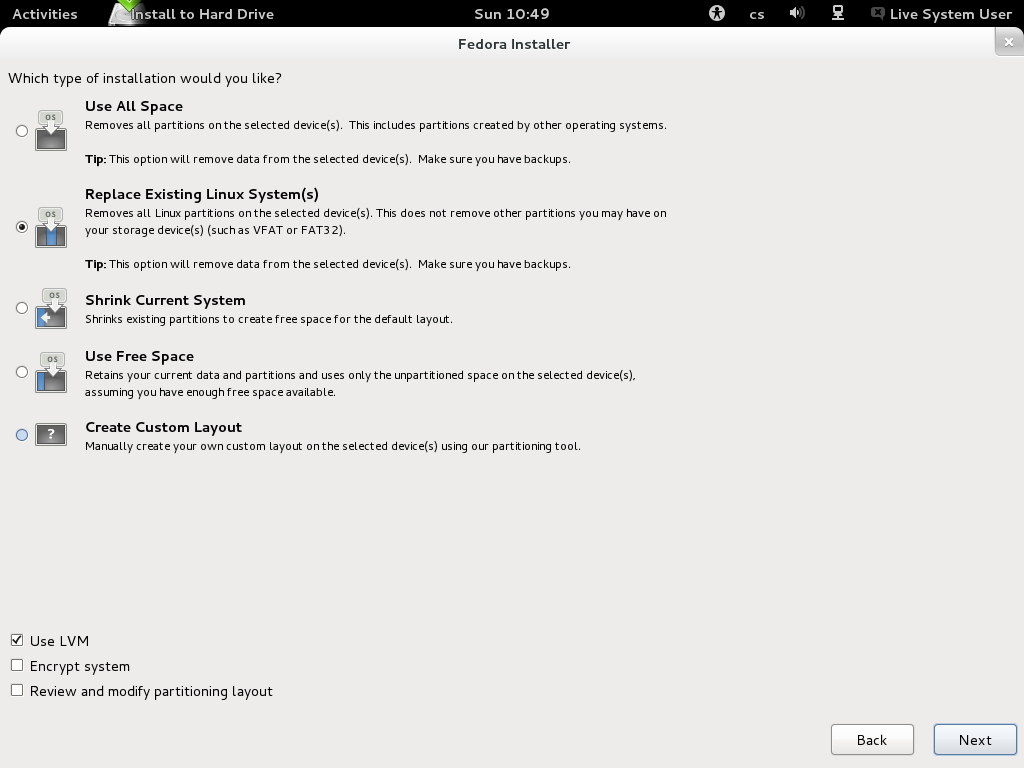Open the network connection icon
The height and width of the screenshot is (768, 1024).
837,13
